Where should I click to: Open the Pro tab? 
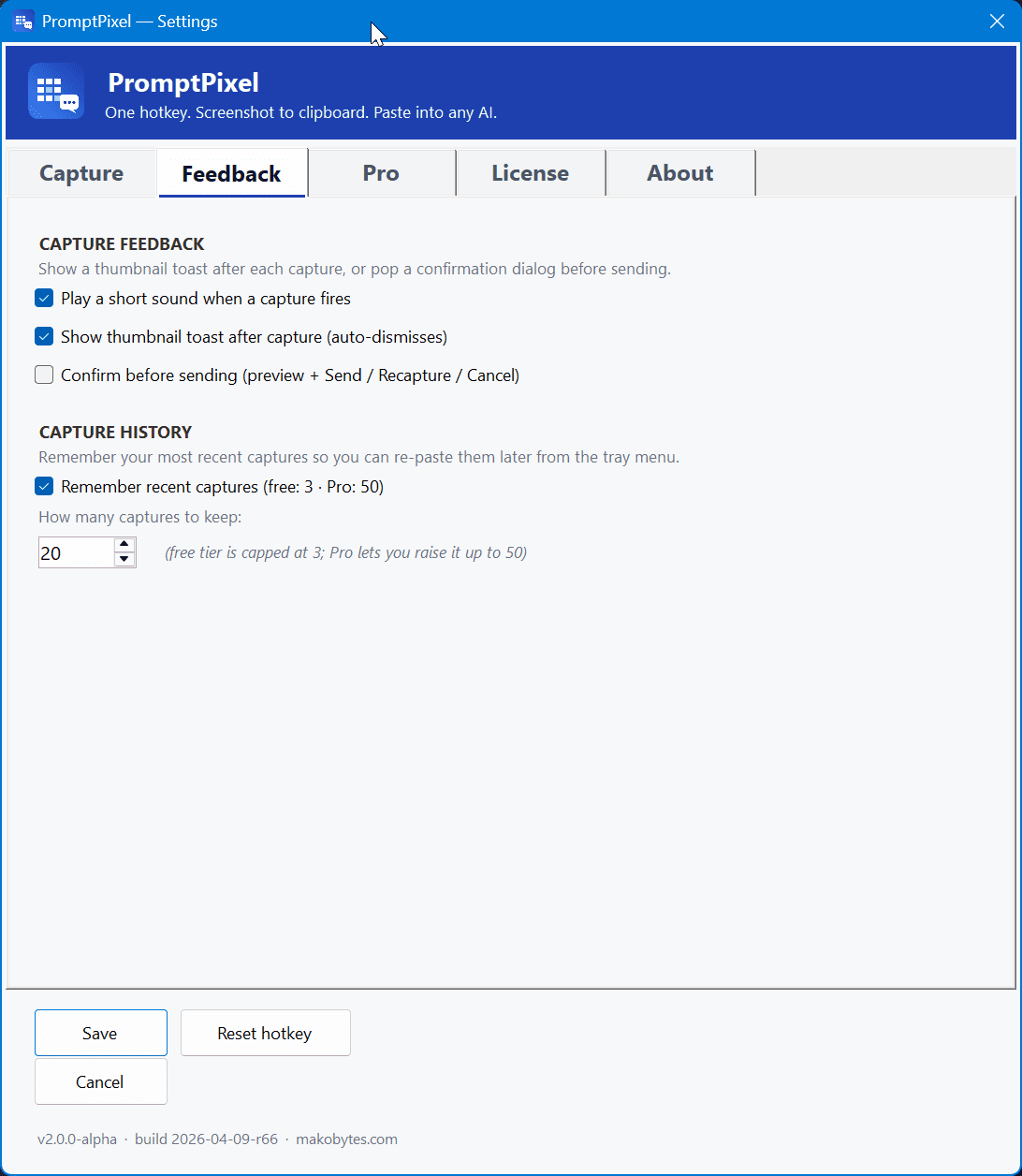tap(380, 172)
